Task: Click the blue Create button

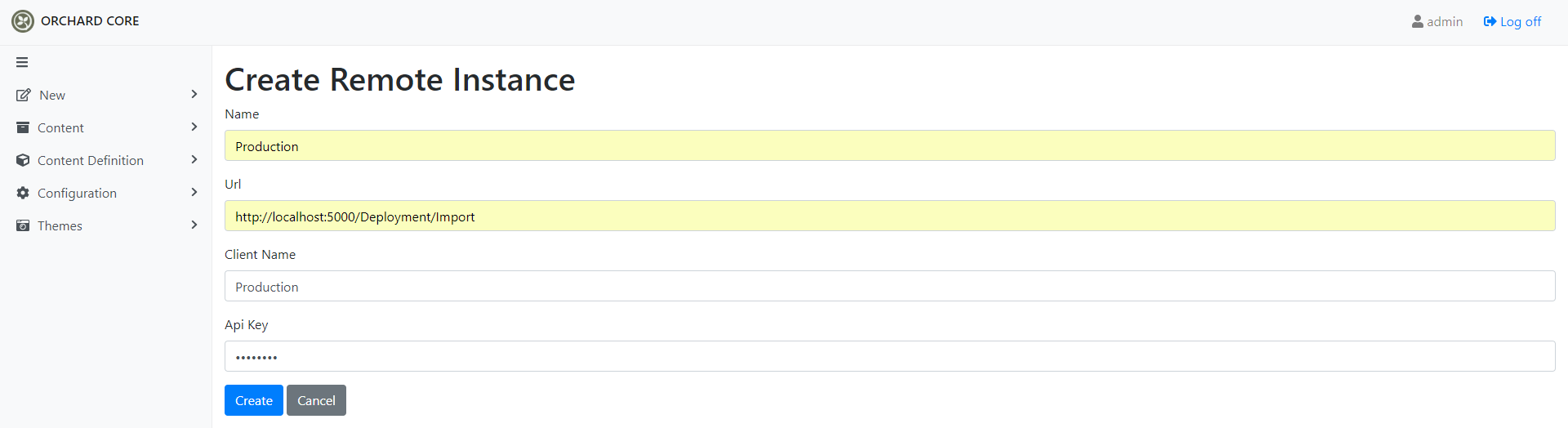Action: [254, 400]
